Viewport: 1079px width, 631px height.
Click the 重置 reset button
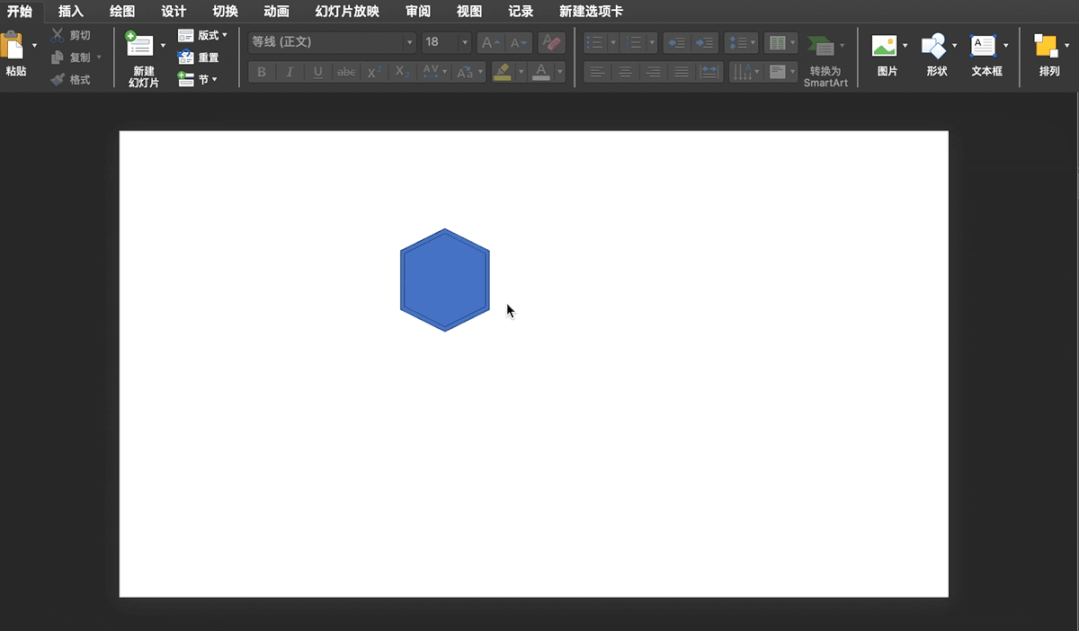pyautogui.click(x=198, y=57)
